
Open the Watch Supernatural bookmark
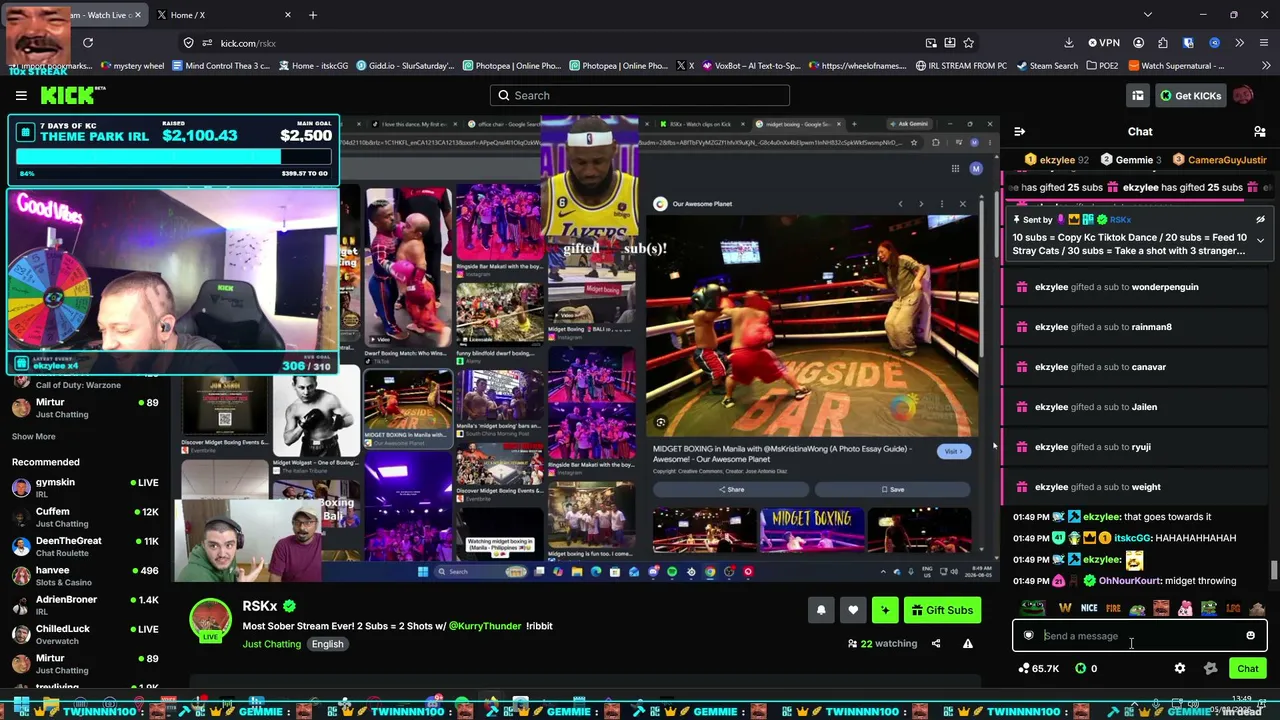click(x=1177, y=66)
